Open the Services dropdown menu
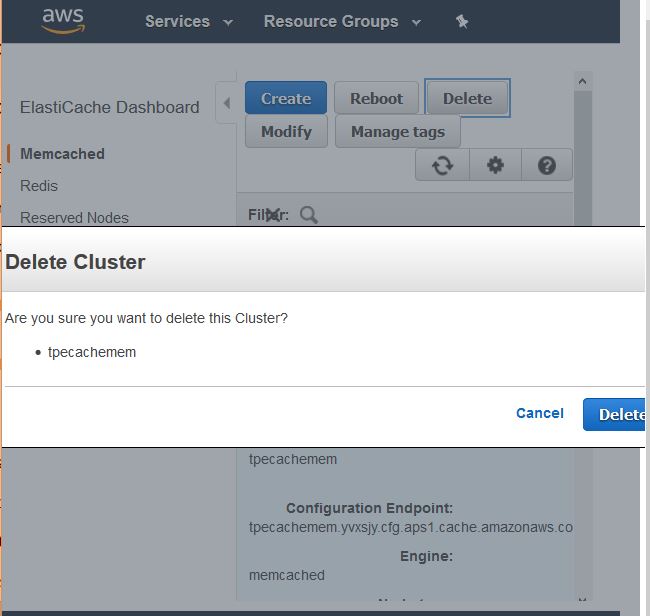650x616 pixels. [x=188, y=21]
